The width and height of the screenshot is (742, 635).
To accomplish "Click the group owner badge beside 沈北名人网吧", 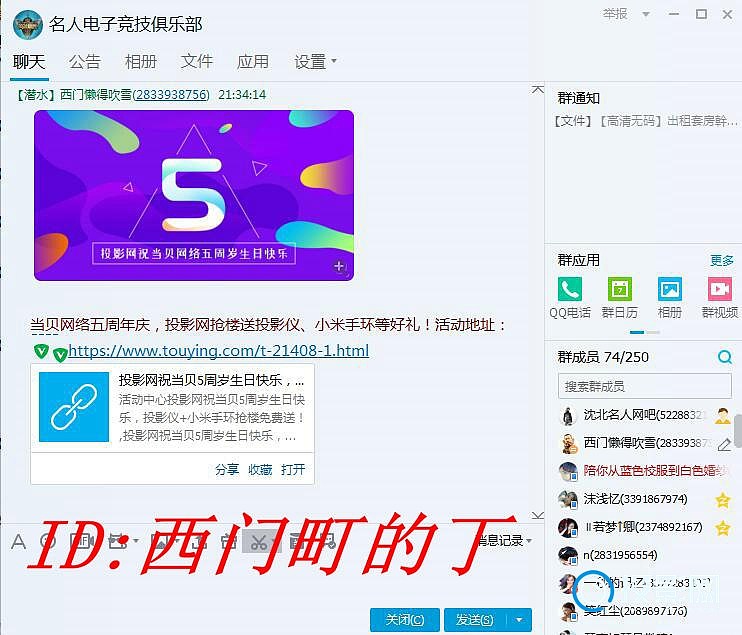I will [723, 415].
